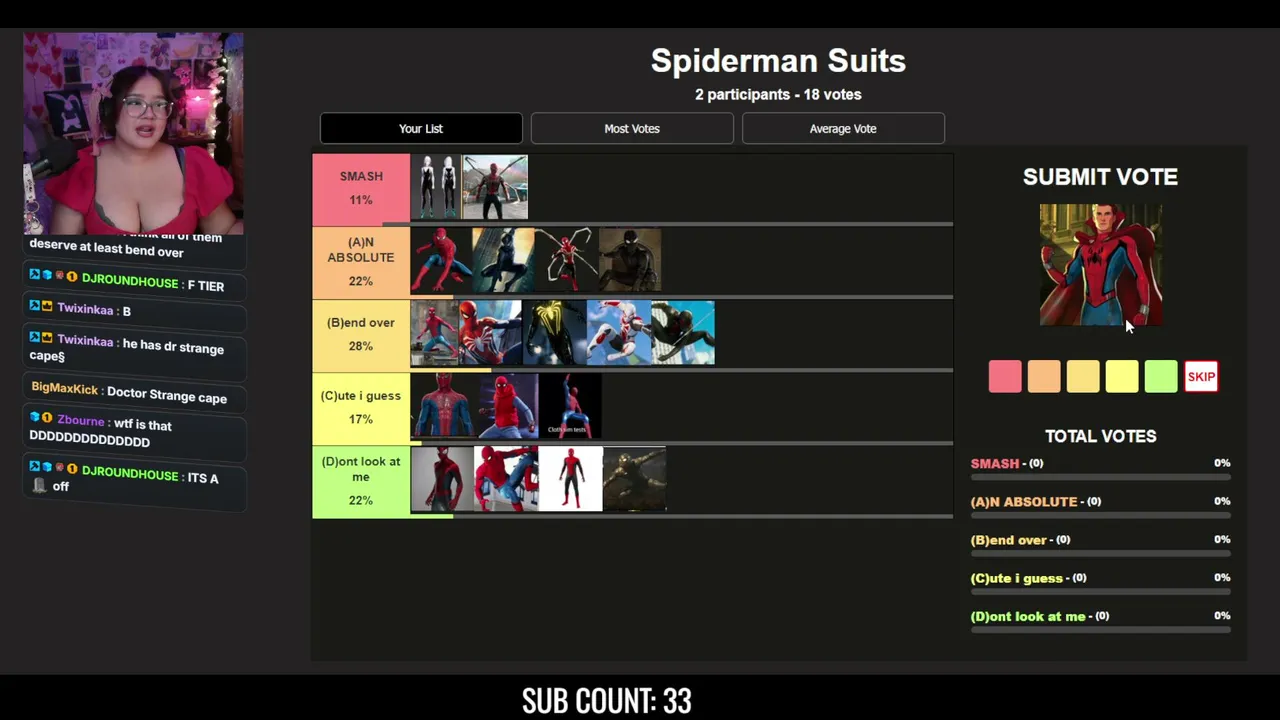Click the trash can emote before 'off'
This screenshot has height=720, width=1280.
coord(39,485)
